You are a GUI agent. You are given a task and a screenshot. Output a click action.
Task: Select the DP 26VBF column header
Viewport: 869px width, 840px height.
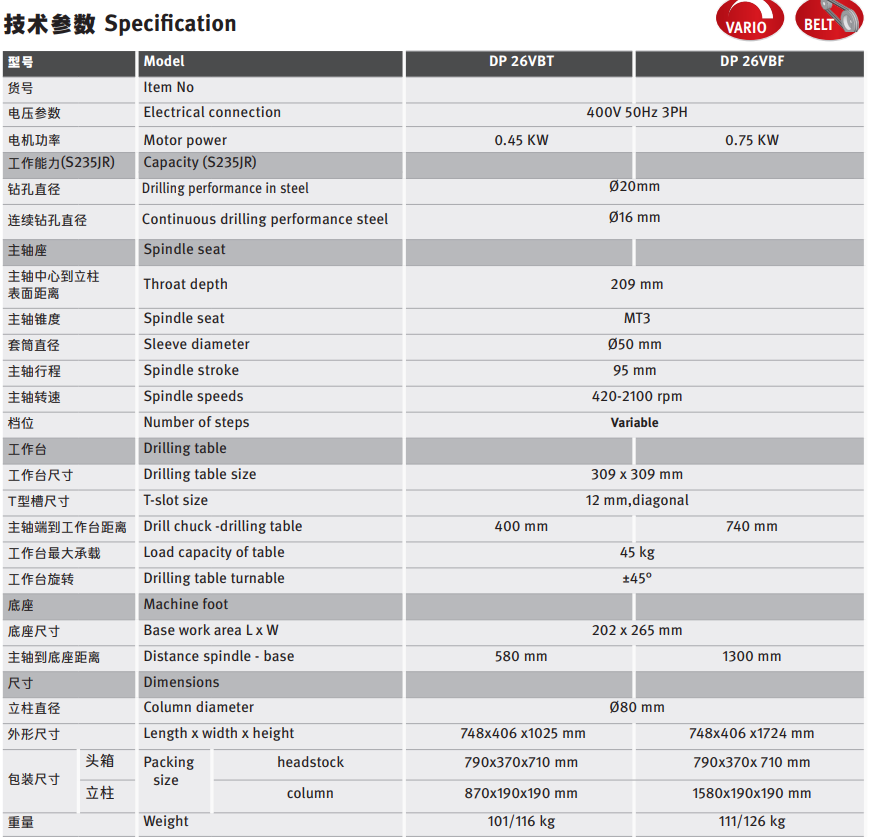751,62
